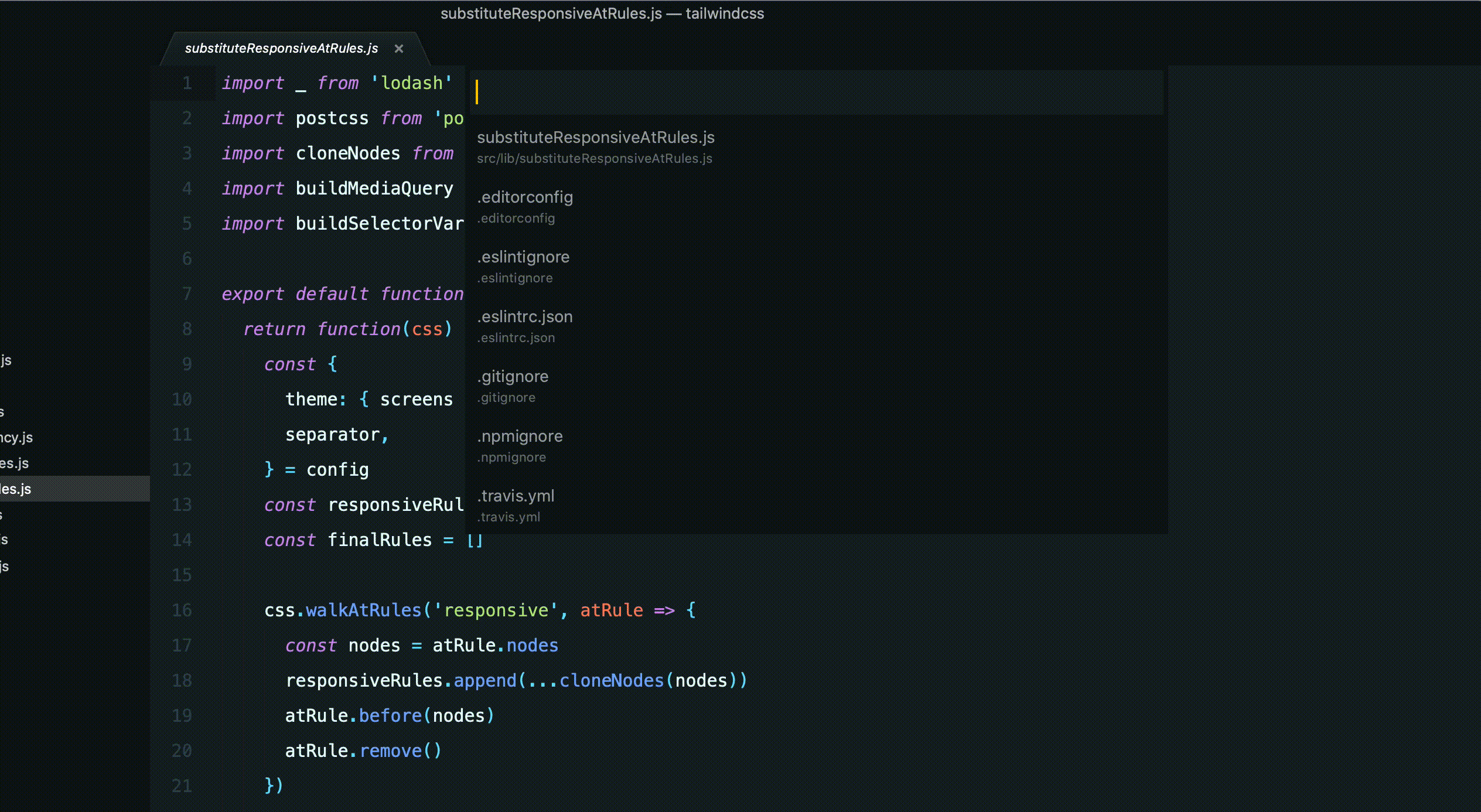Click the 'responsive' string literal

496,610
